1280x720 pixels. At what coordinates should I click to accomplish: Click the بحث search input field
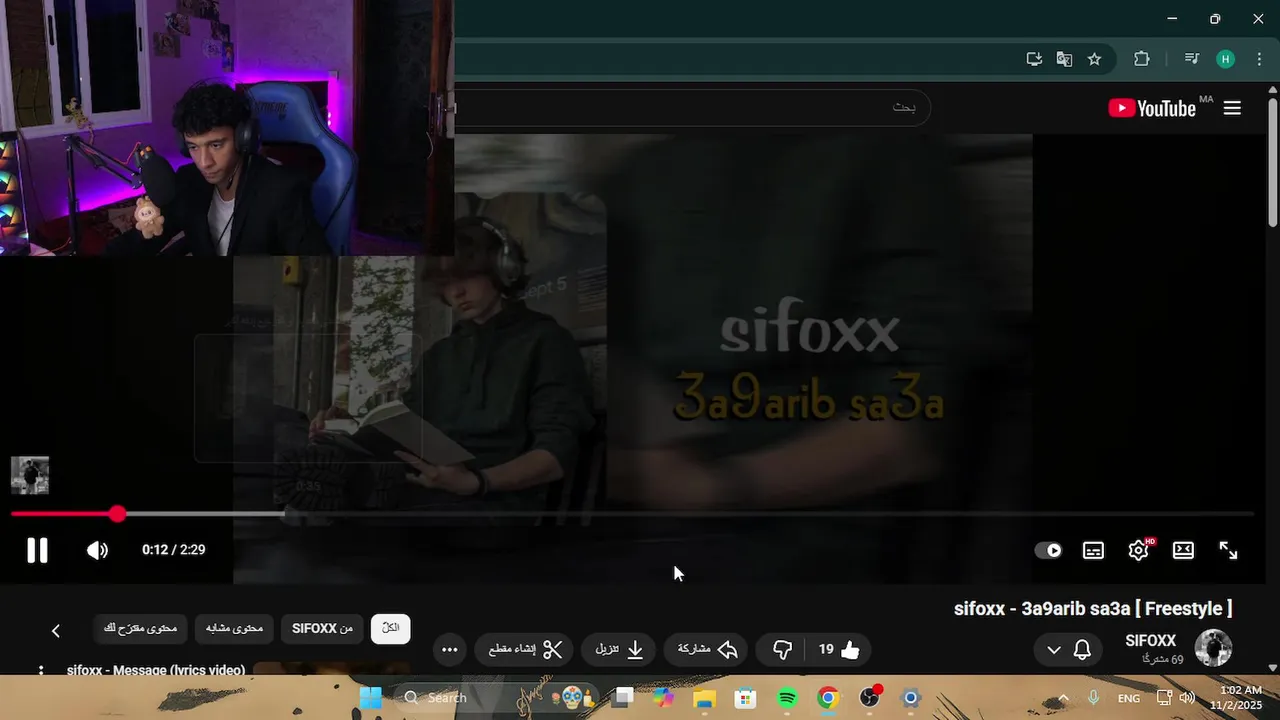click(690, 107)
